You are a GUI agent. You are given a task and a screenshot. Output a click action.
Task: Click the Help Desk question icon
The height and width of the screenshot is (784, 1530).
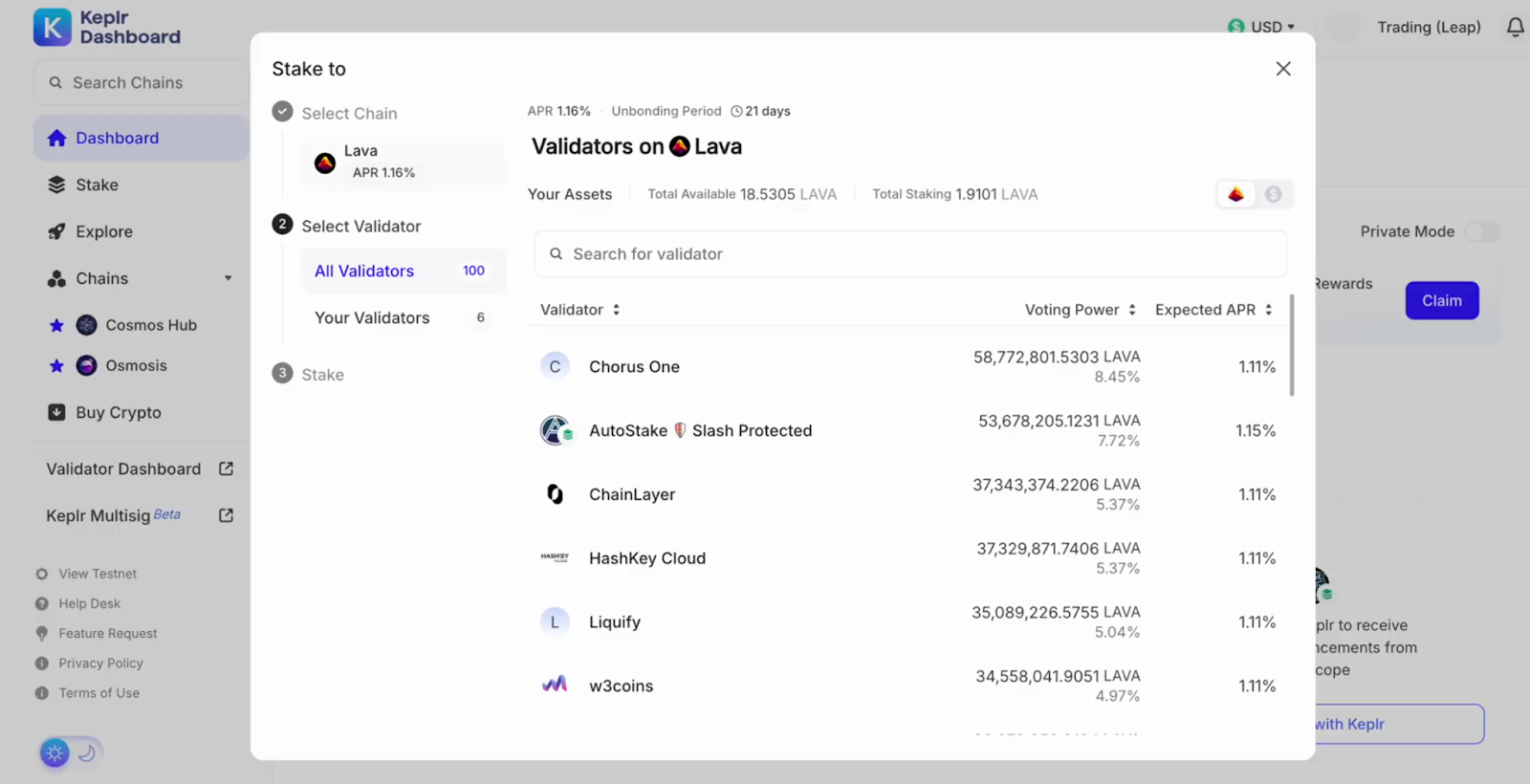(x=42, y=603)
